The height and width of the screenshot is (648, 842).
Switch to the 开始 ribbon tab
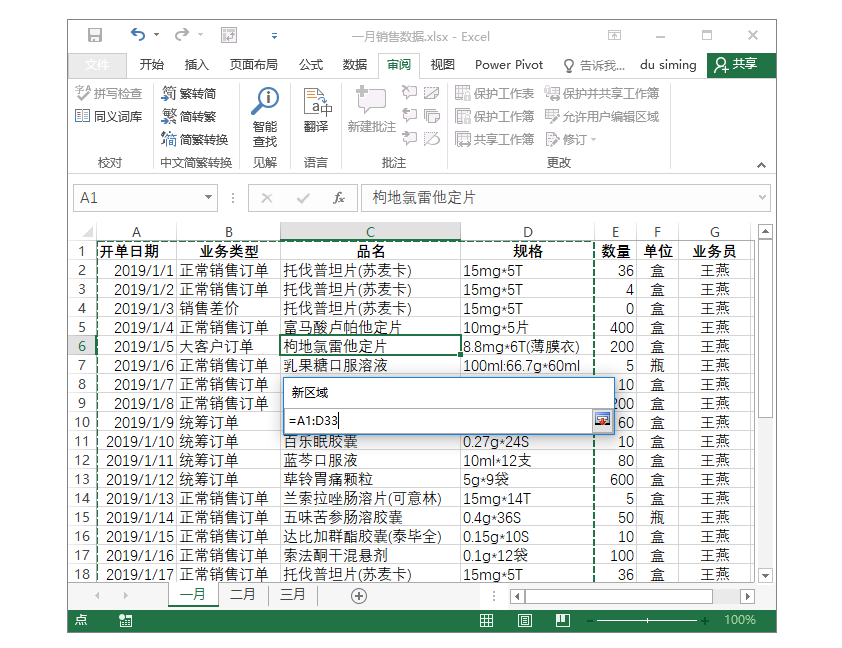(151, 65)
